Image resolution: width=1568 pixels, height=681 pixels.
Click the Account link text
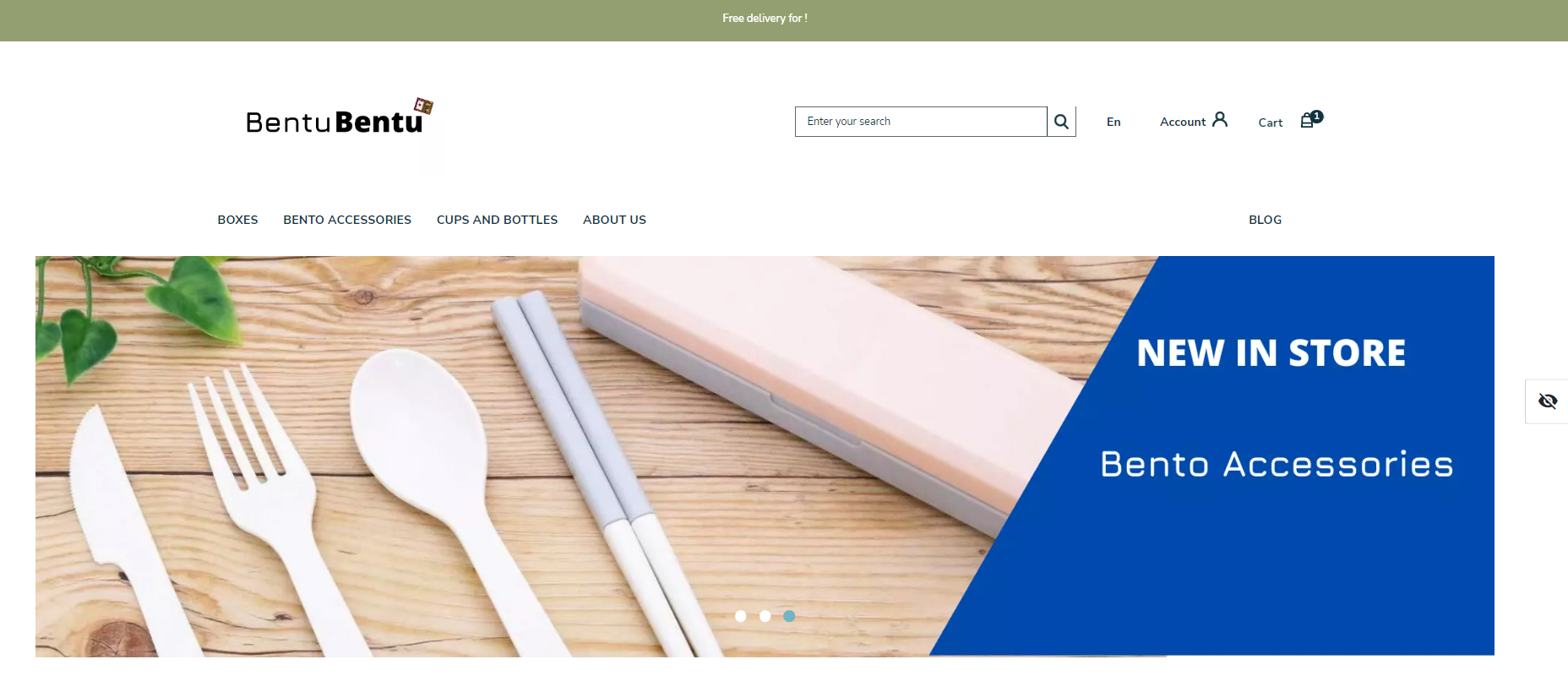click(1183, 122)
